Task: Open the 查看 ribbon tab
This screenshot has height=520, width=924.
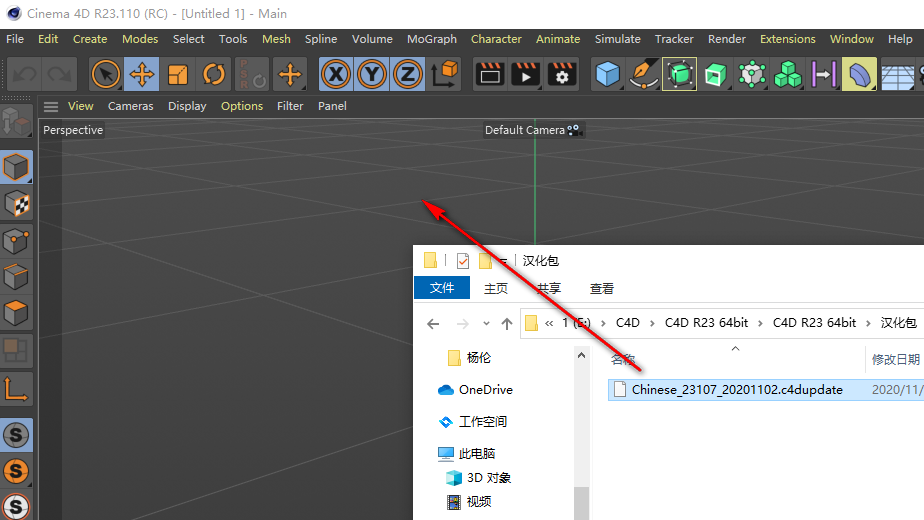Action: coord(602,288)
